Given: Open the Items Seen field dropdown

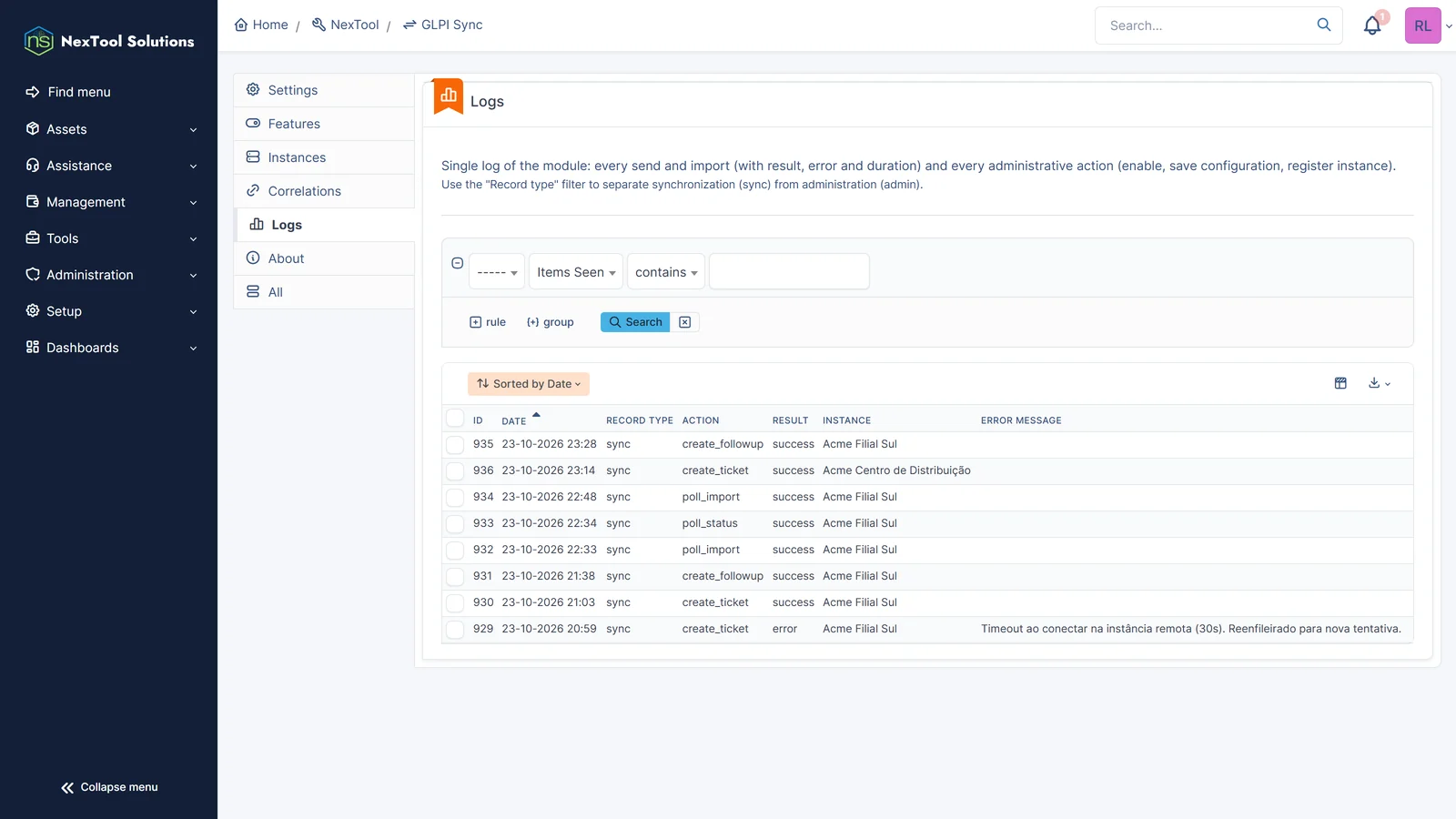Looking at the screenshot, I should point(576,271).
